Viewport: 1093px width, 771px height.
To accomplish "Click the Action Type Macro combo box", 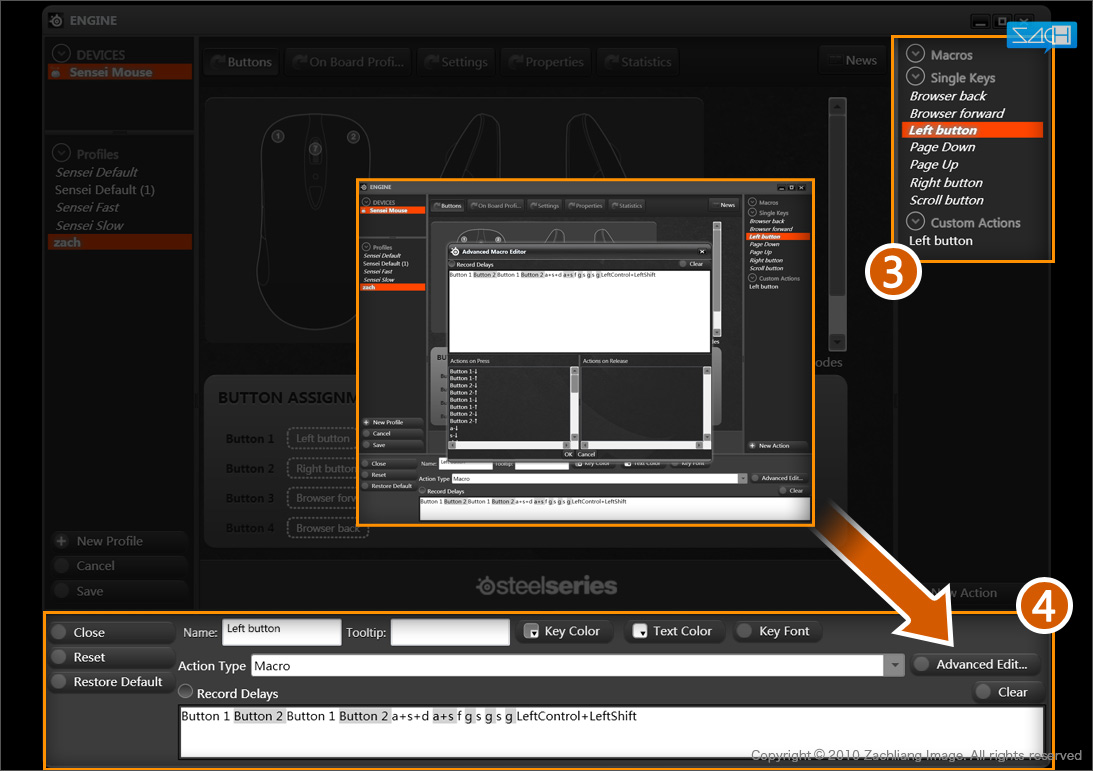I will tap(578, 666).
